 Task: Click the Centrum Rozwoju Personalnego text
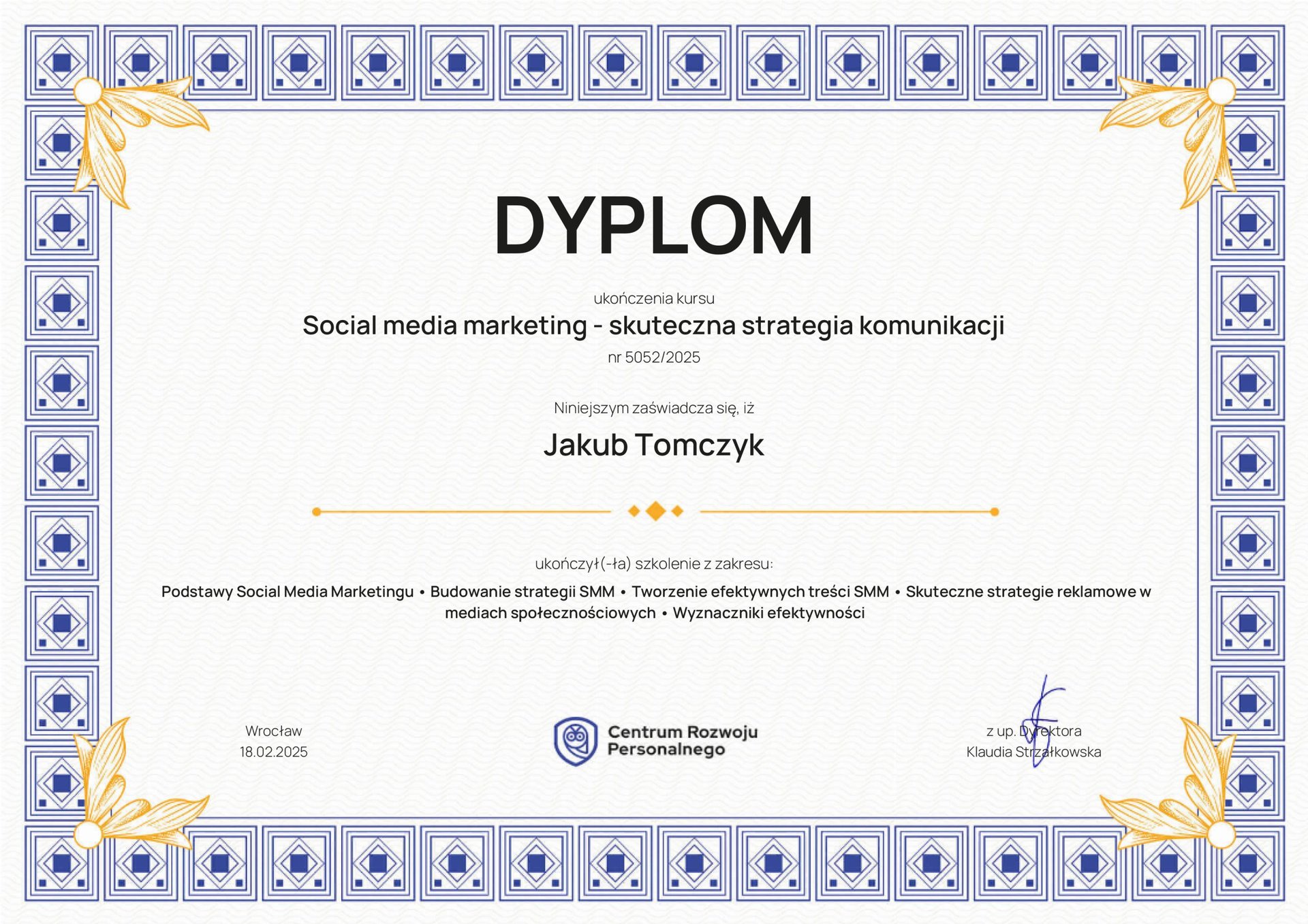682,740
